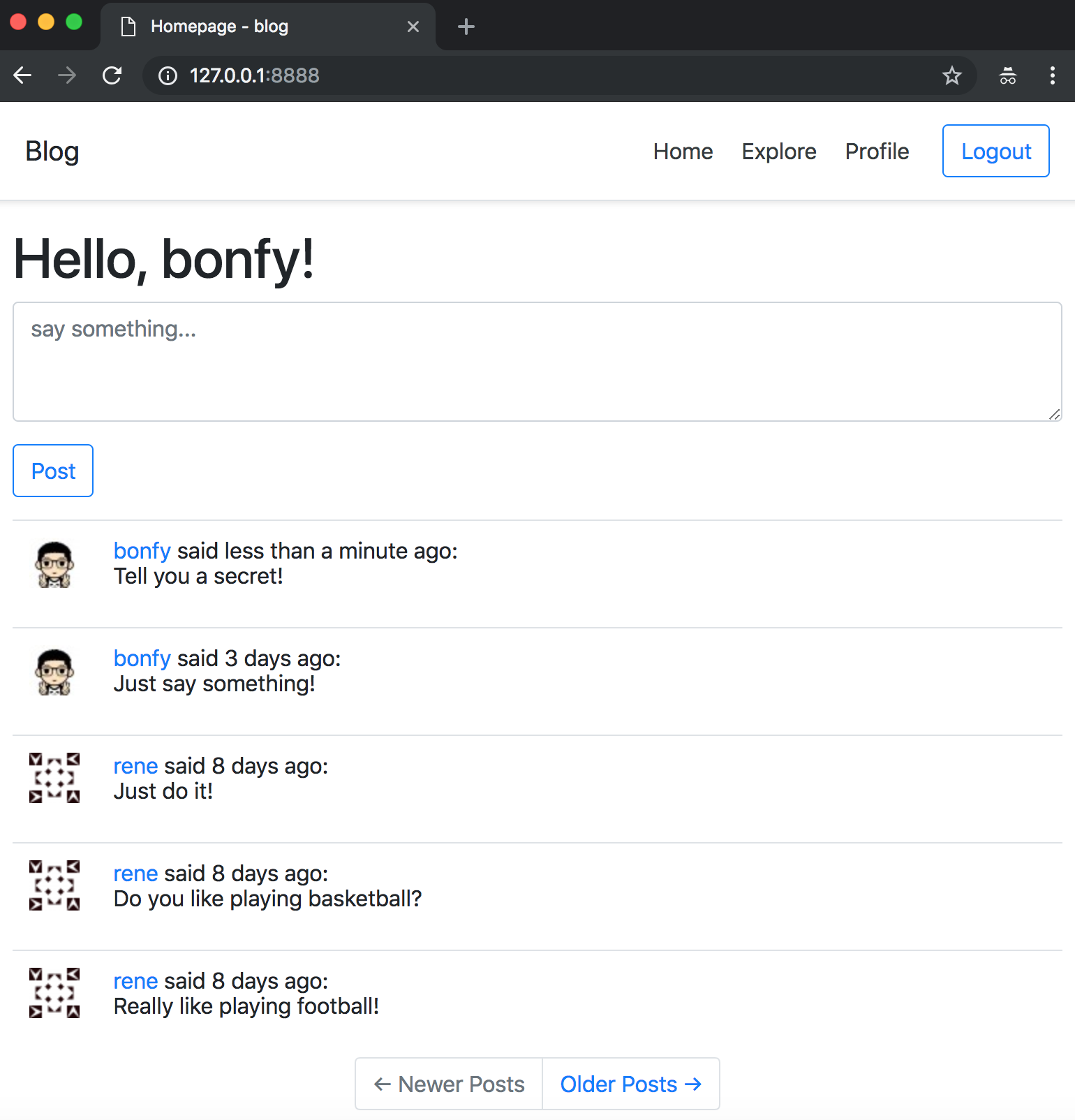
Task: Open the browser three-dot menu
Action: click(1052, 75)
